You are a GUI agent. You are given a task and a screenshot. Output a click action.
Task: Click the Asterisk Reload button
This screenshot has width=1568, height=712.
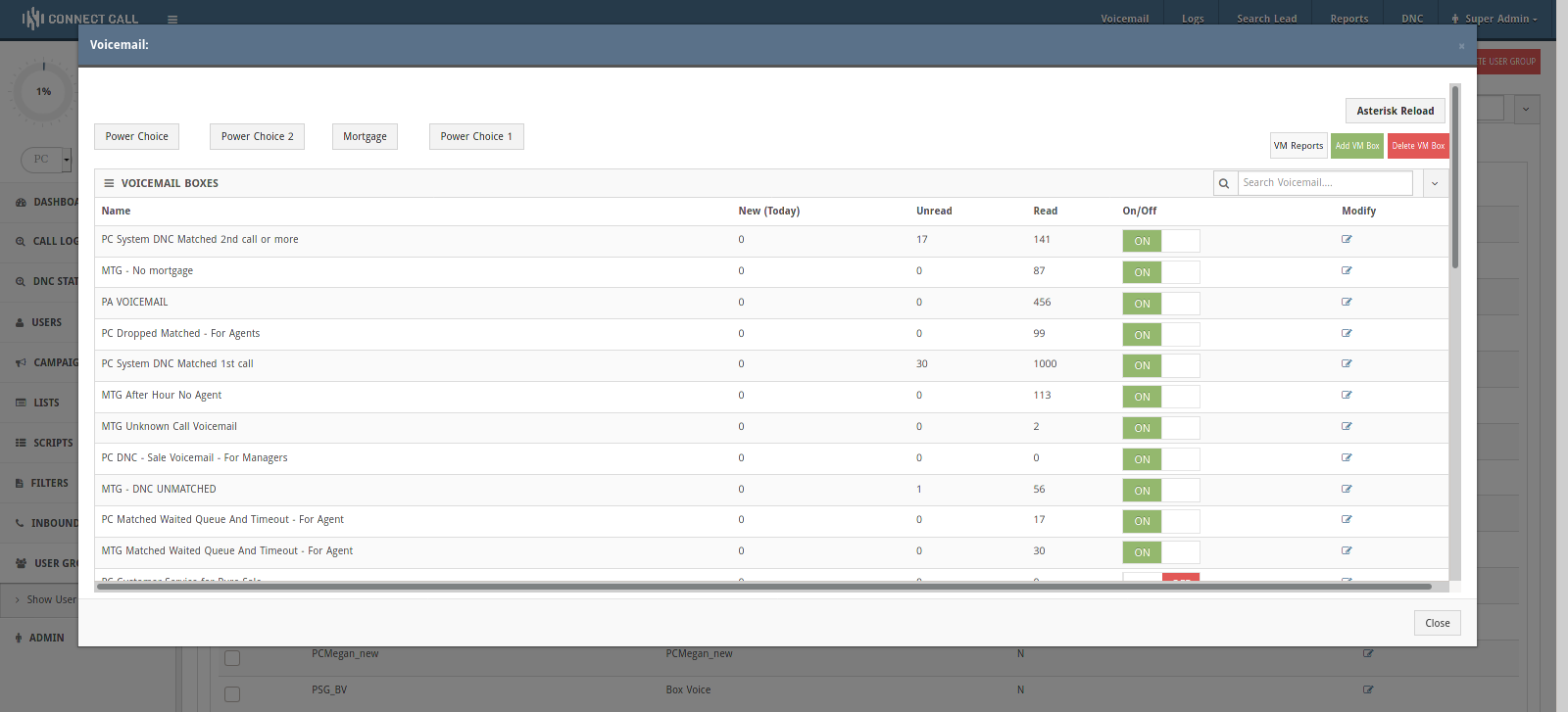click(x=1396, y=111)
